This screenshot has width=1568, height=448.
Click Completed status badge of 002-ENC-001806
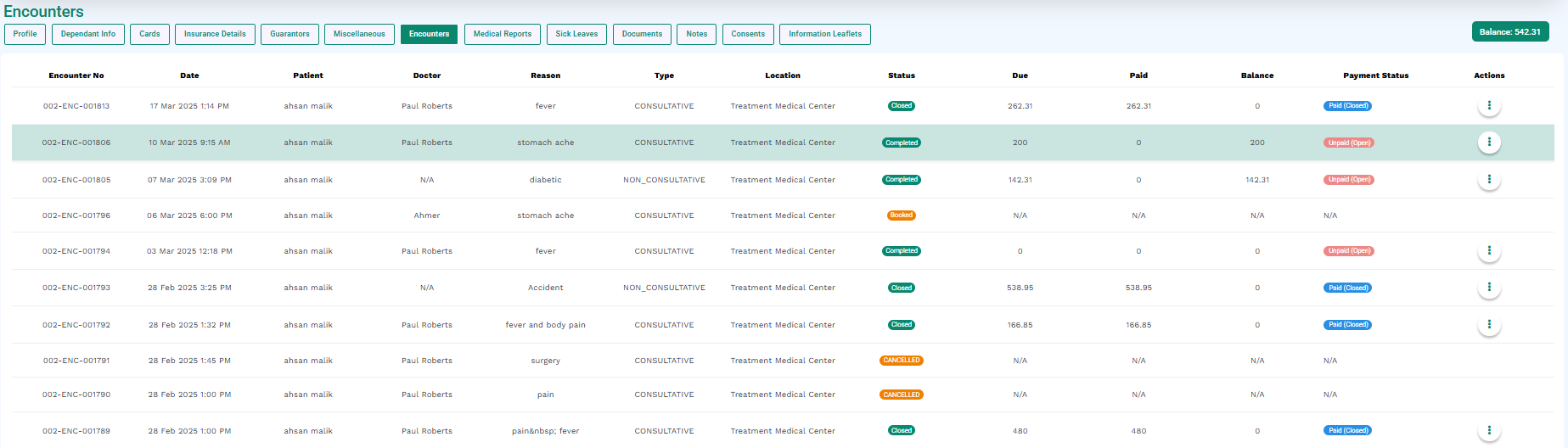click(902, 143)
